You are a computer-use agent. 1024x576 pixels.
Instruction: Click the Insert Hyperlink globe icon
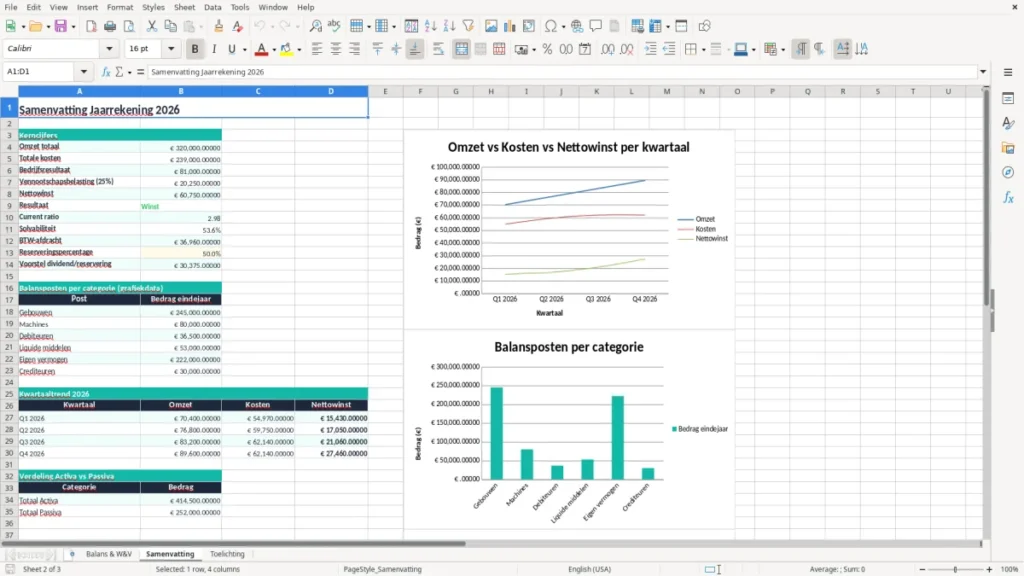click(577, 26)
